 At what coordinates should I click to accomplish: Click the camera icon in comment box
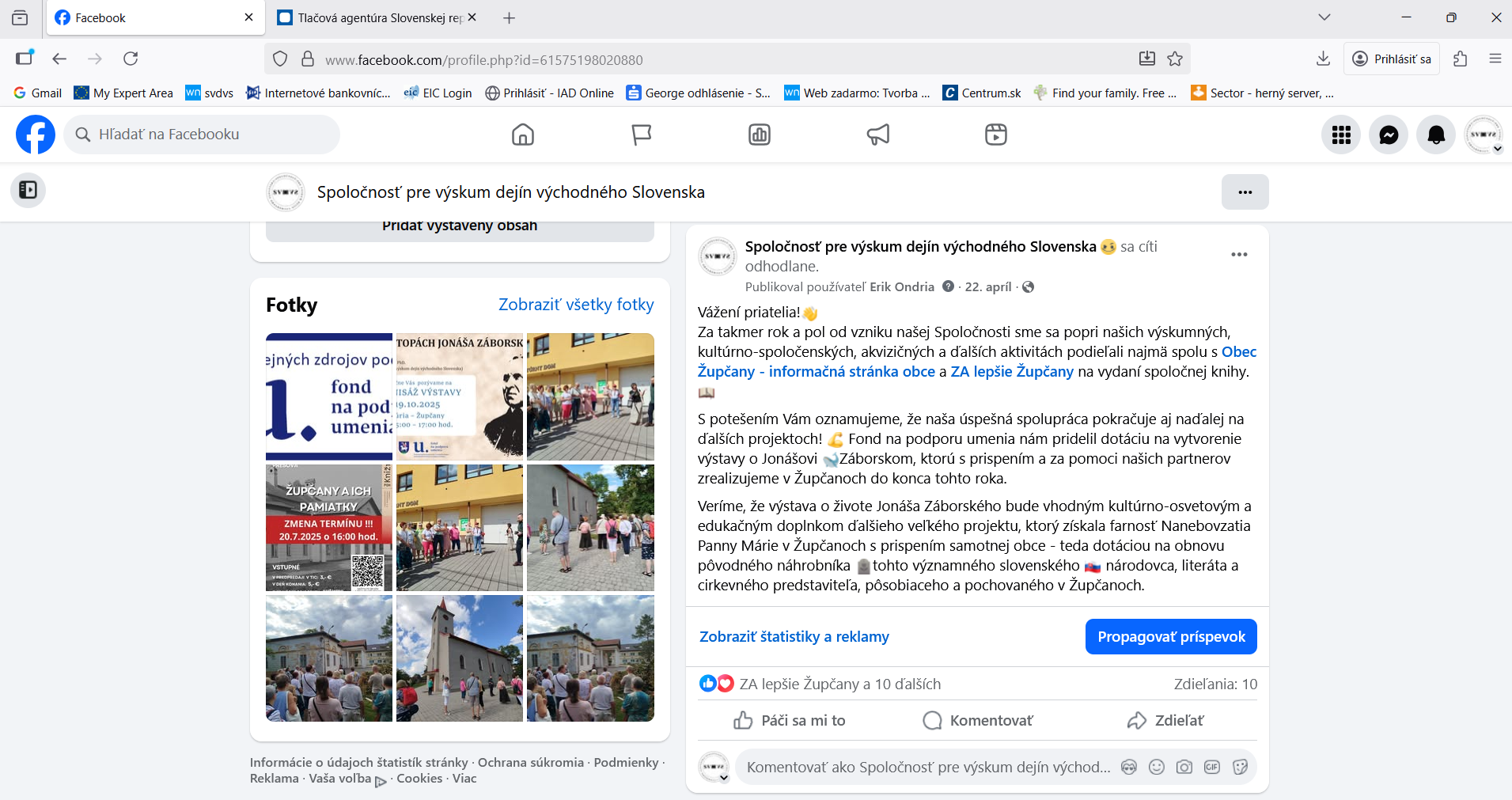(x=1184, y=767)
